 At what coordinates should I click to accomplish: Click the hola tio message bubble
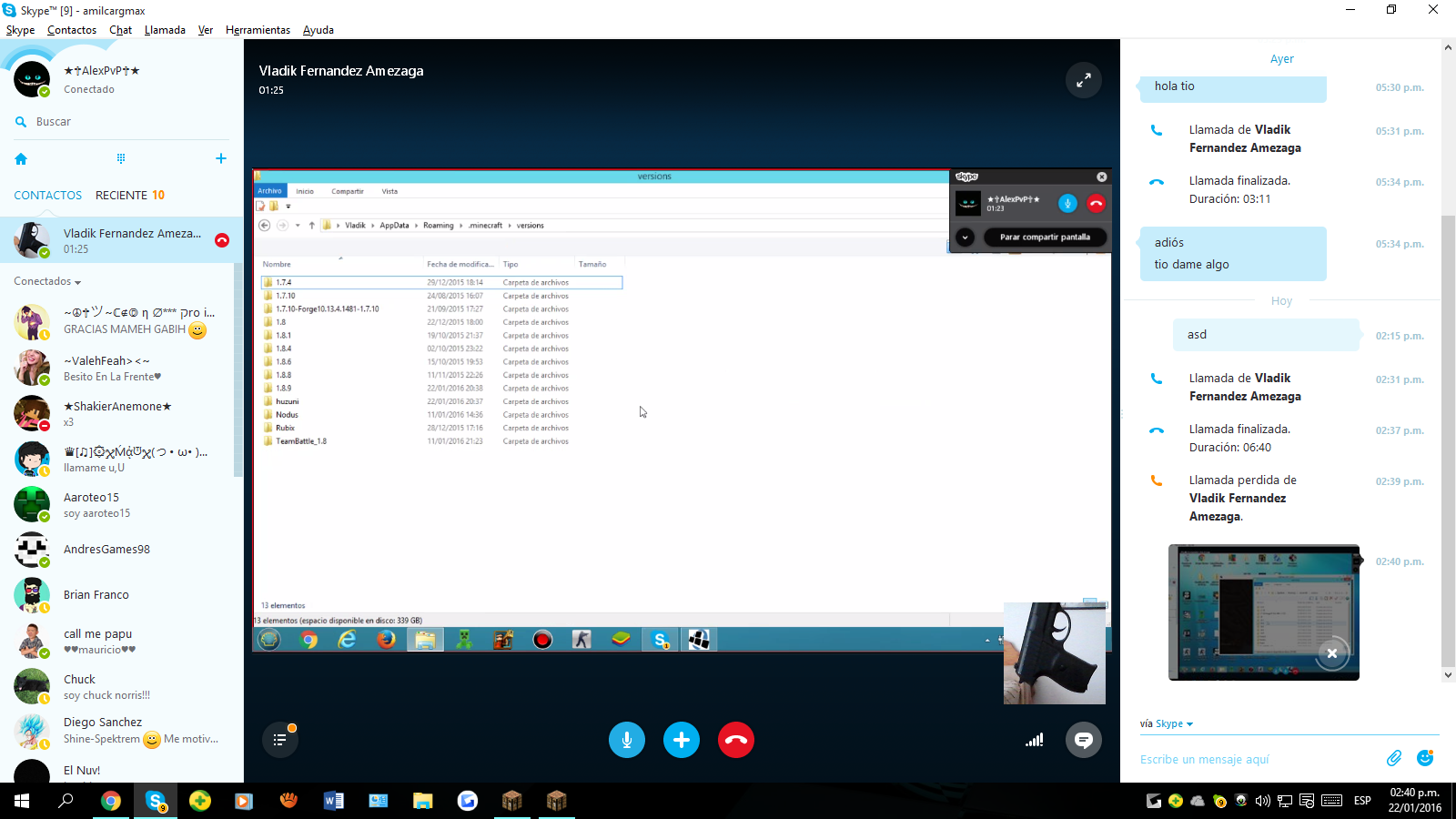tap(1232, 87)
